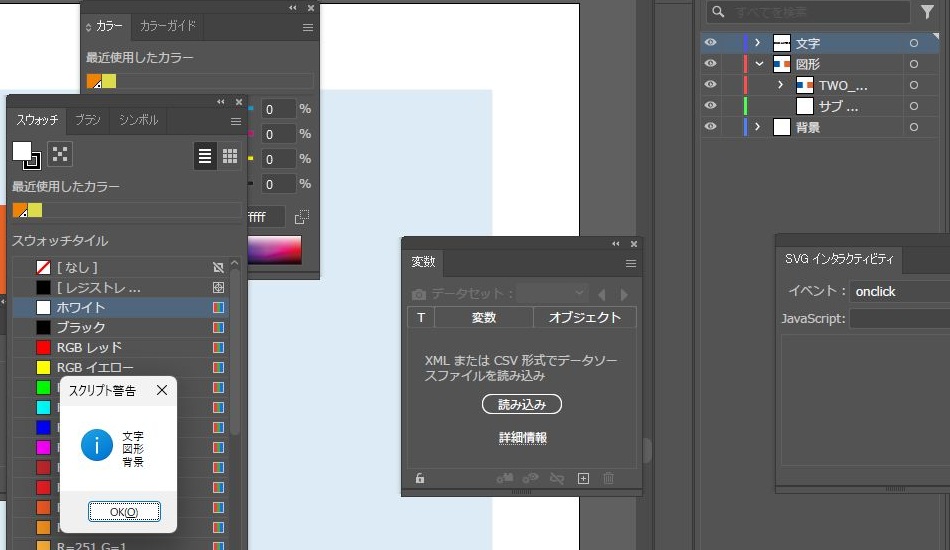The width and height of the screenshot is (950, 550).
Task: Select the 変数 panel tab
Action: (424, 262)
